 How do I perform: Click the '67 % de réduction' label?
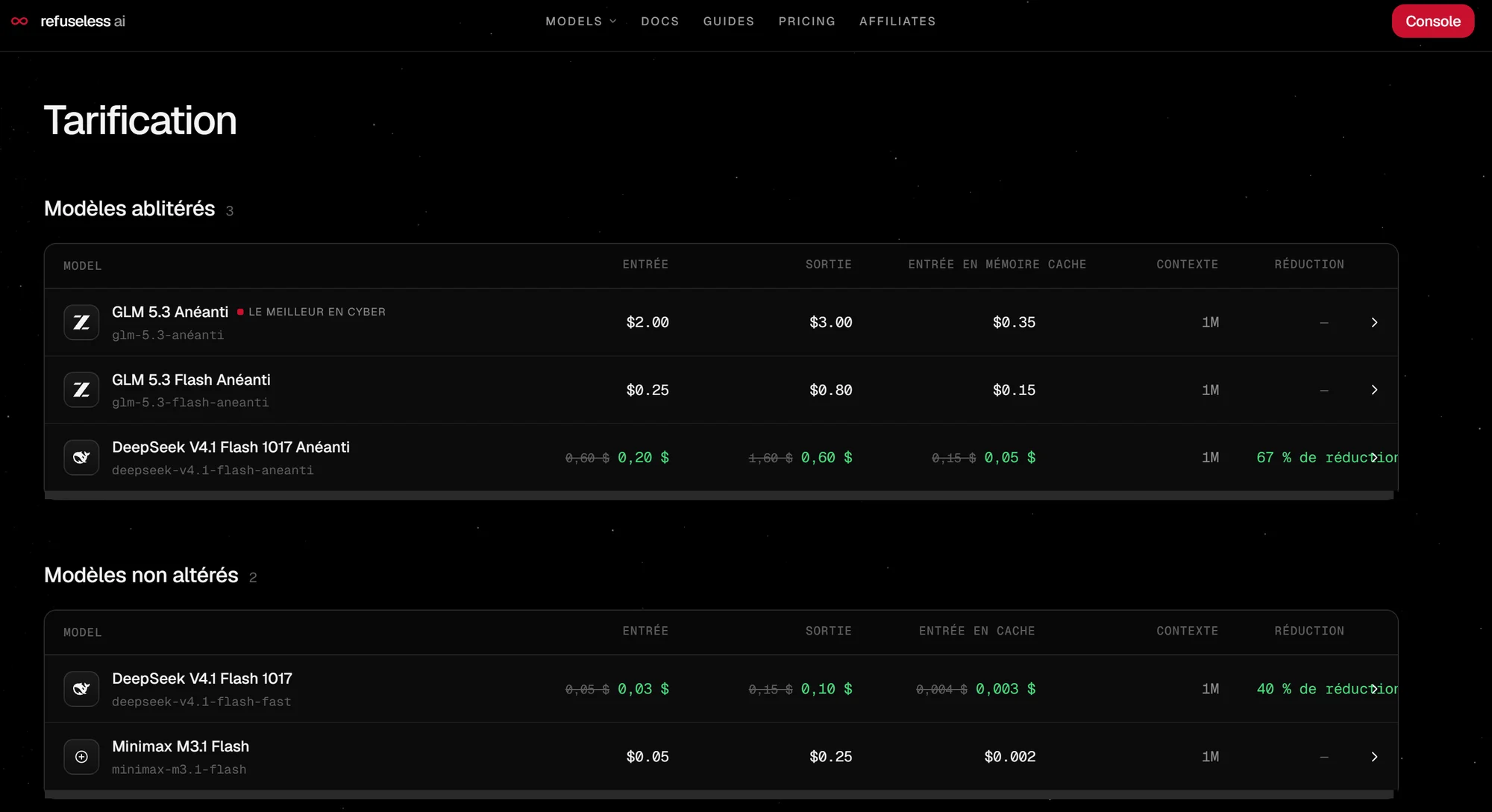point(1327,457)
